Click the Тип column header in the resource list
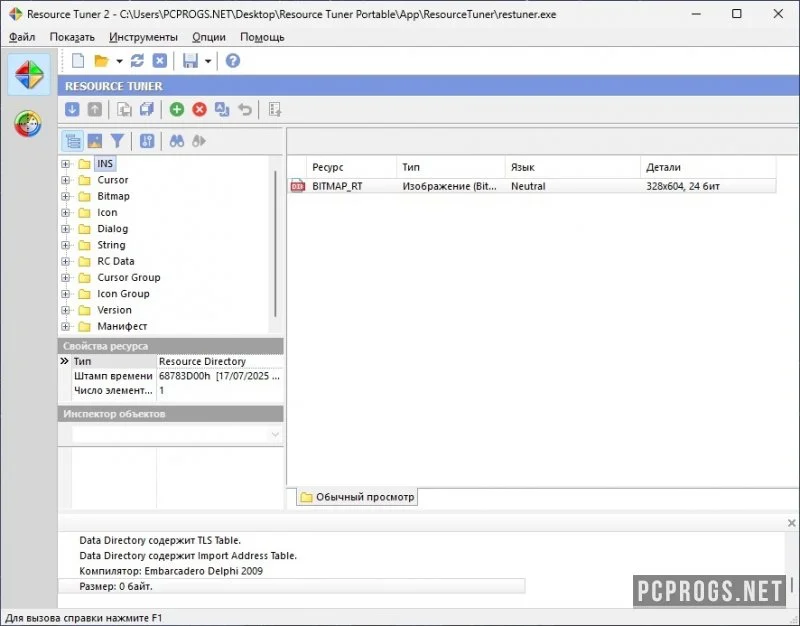Viewport: 800px width, 626px height. coord(451,167)
